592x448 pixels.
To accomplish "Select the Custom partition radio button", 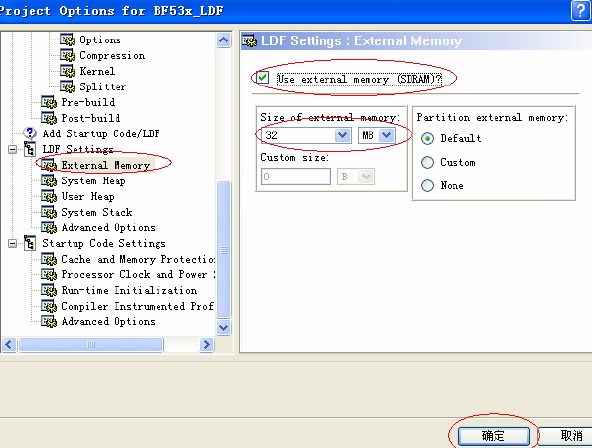I will tap(427, 163).
